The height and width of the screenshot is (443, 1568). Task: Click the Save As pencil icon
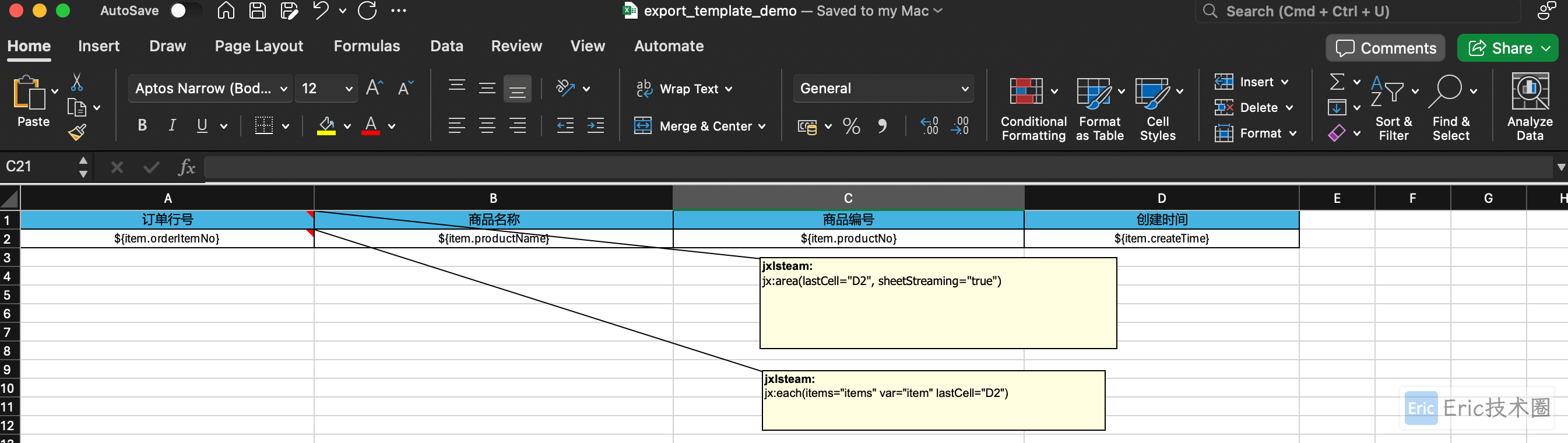[x=289, y=11]
